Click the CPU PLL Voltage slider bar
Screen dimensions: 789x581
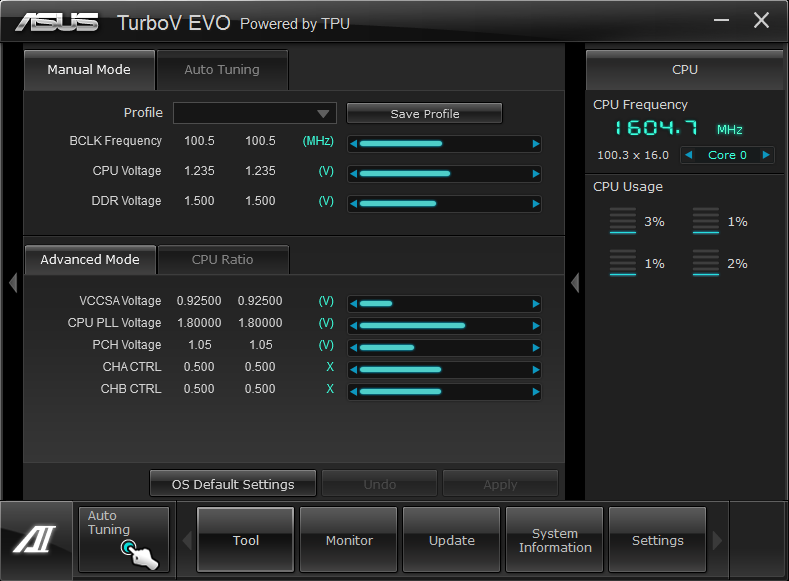[x=445, y=326]
